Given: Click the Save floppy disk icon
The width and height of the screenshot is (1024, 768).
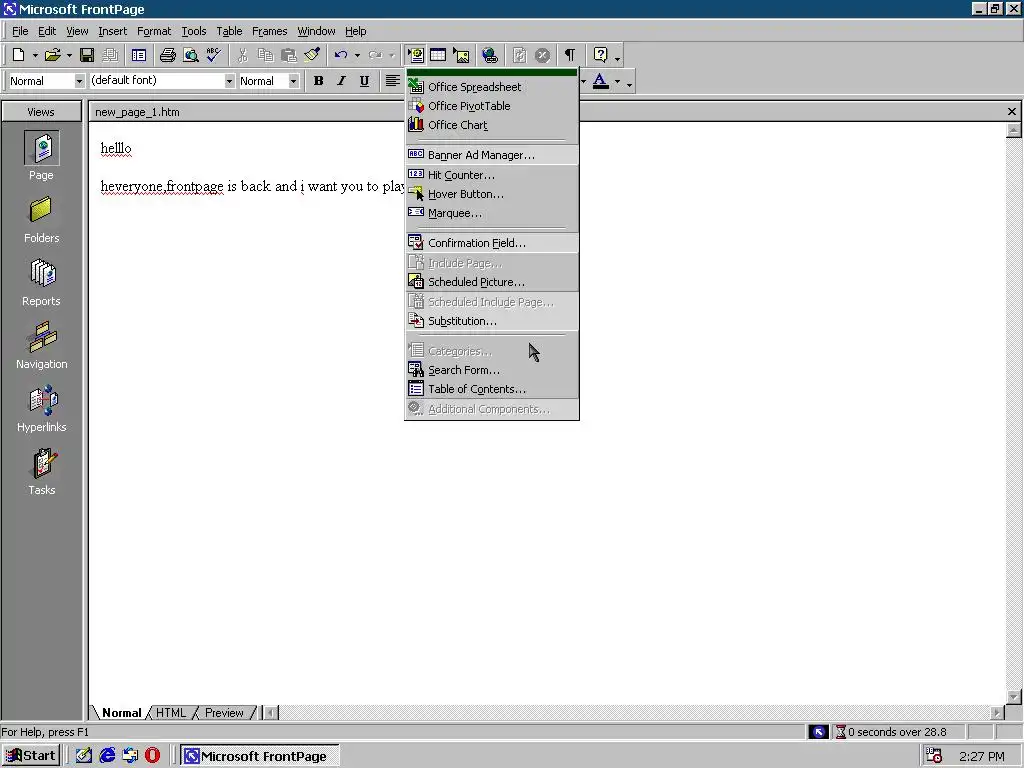Looking at the screenshot, I should click(x=87, y=56).
